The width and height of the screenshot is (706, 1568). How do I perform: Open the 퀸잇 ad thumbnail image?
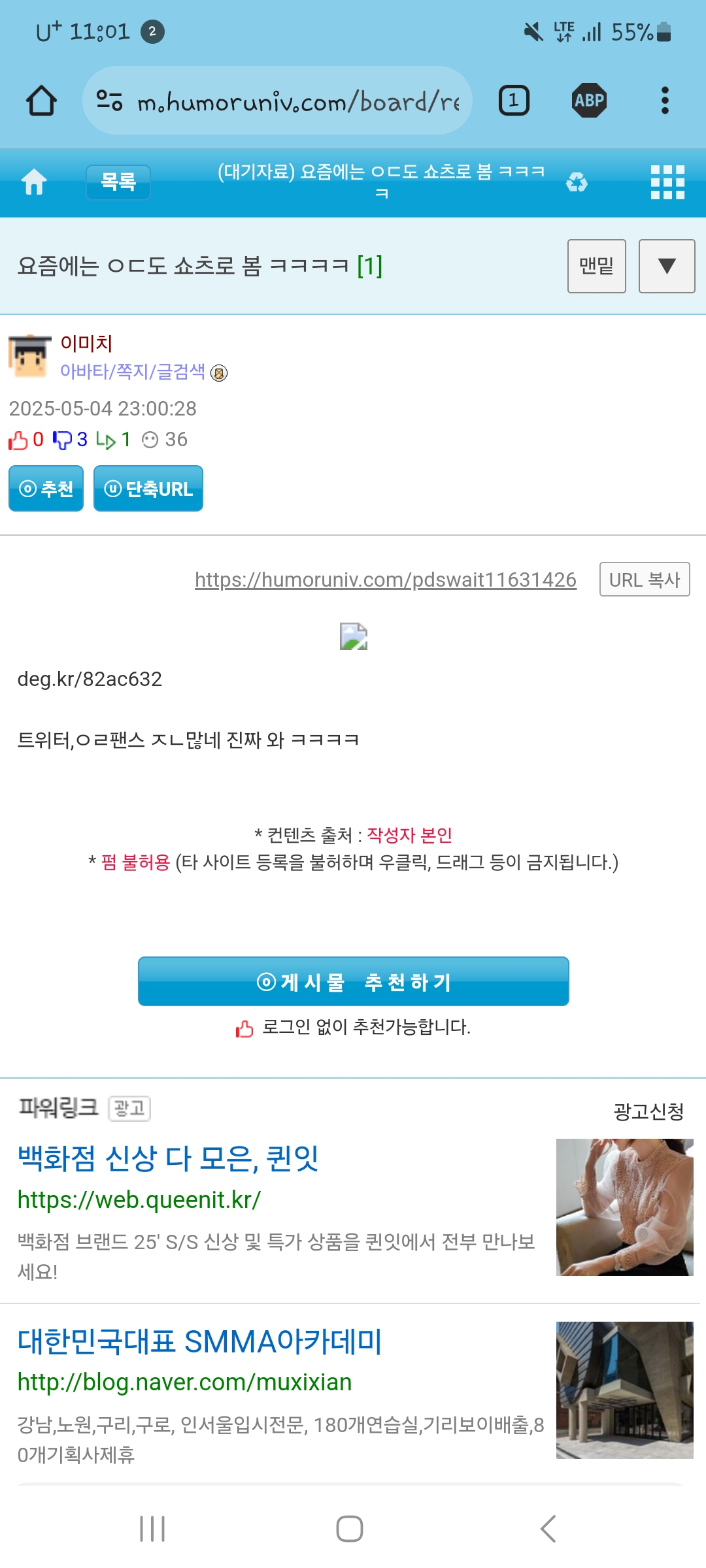625,1207
